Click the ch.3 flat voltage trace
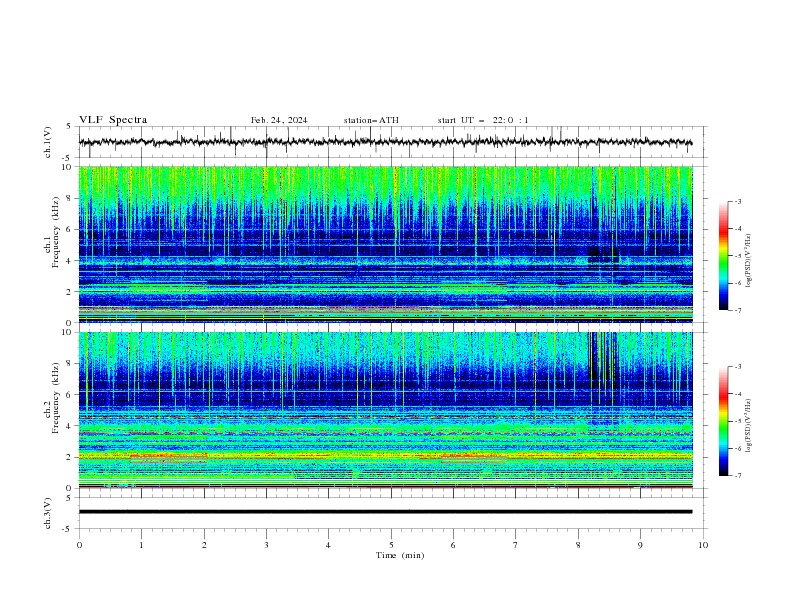 tap(385, 512)
